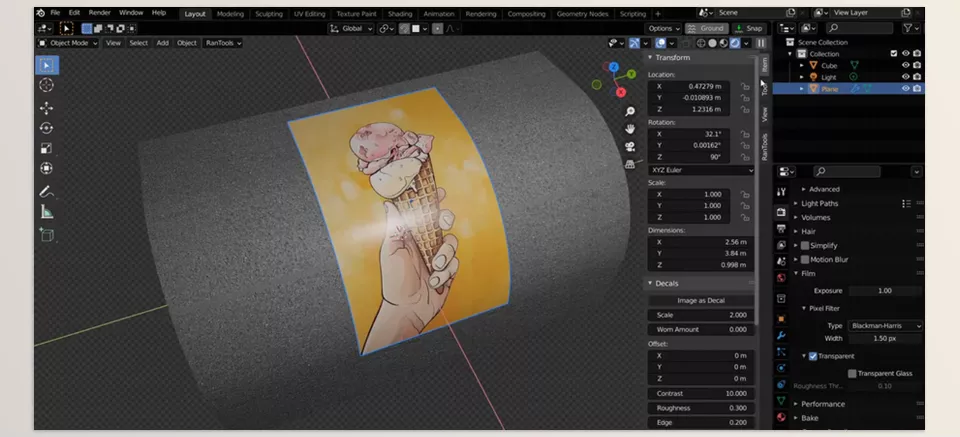The height and width of the screenshot is (437, 960).
Task: Uncheck the Transparent film checkbox
Action: (813, 356)
